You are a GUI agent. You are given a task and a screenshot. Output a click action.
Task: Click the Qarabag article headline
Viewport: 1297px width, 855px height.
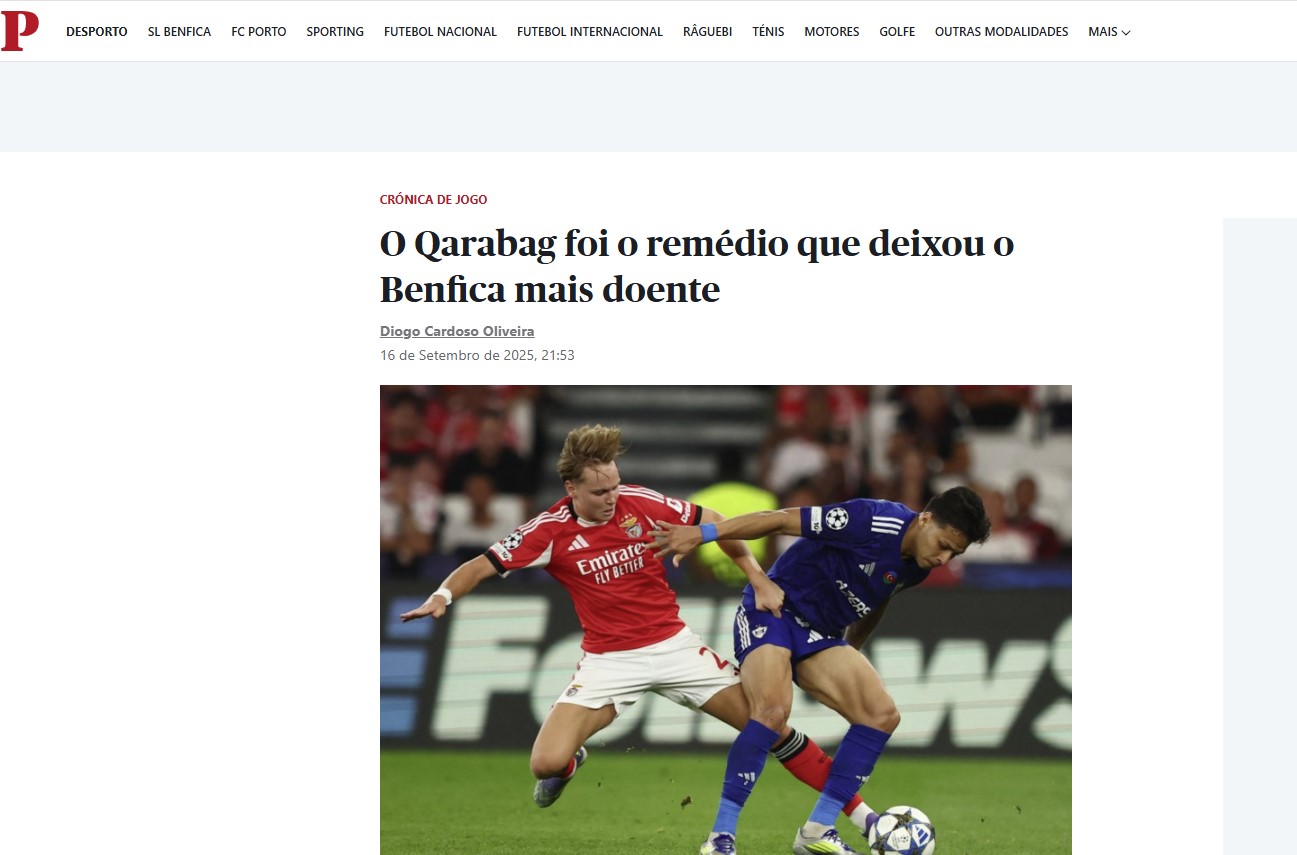697,267
